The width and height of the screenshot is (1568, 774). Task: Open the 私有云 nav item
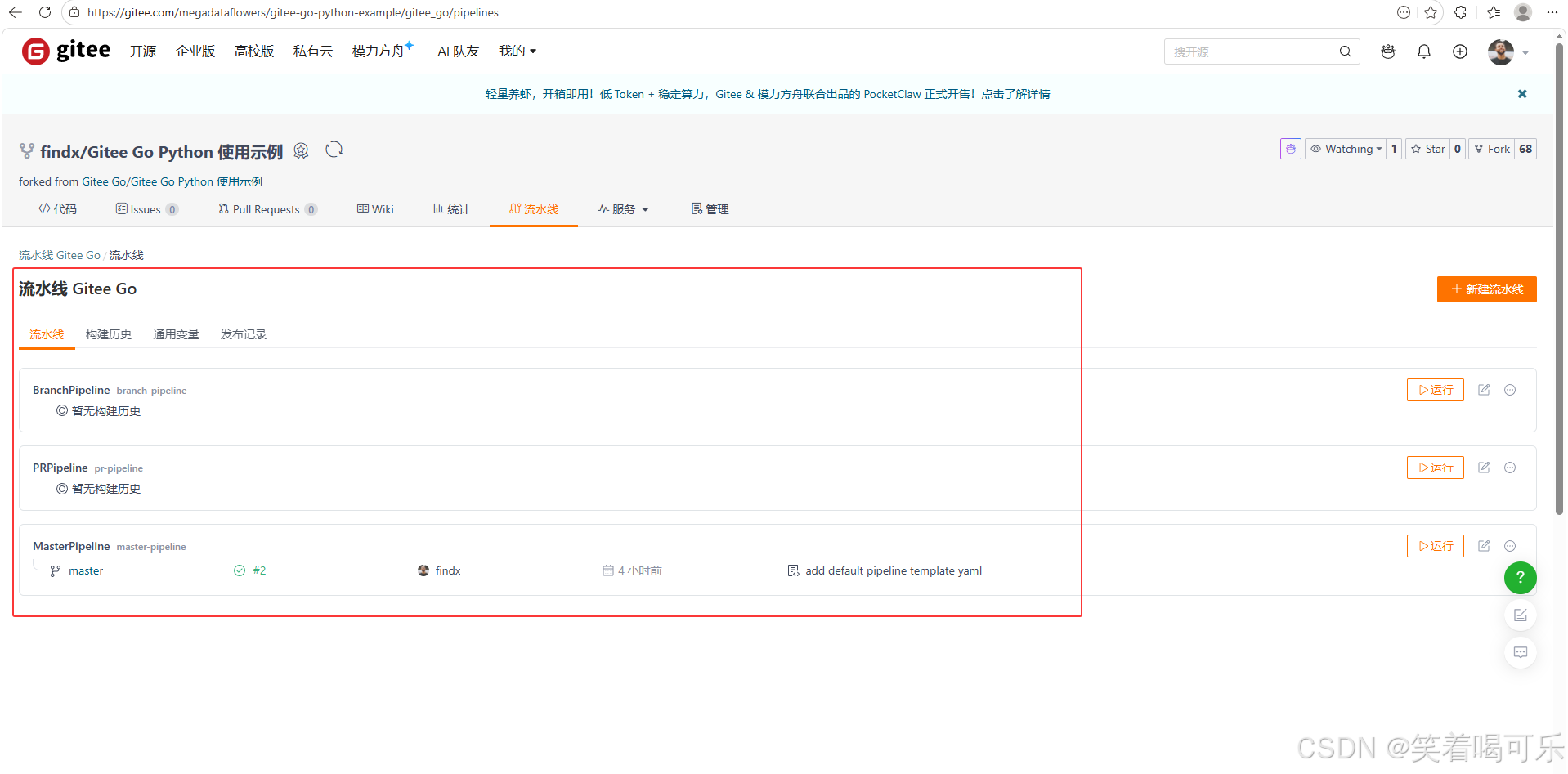pyautogui.click(x=313, y=51)
